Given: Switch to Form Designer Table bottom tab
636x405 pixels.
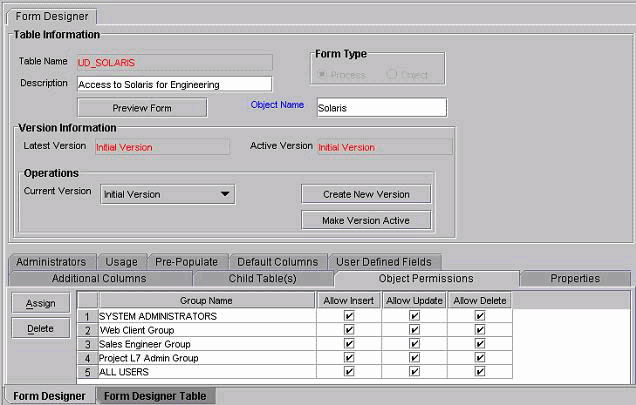Looking at the screenshot, I should coord(156,396).
